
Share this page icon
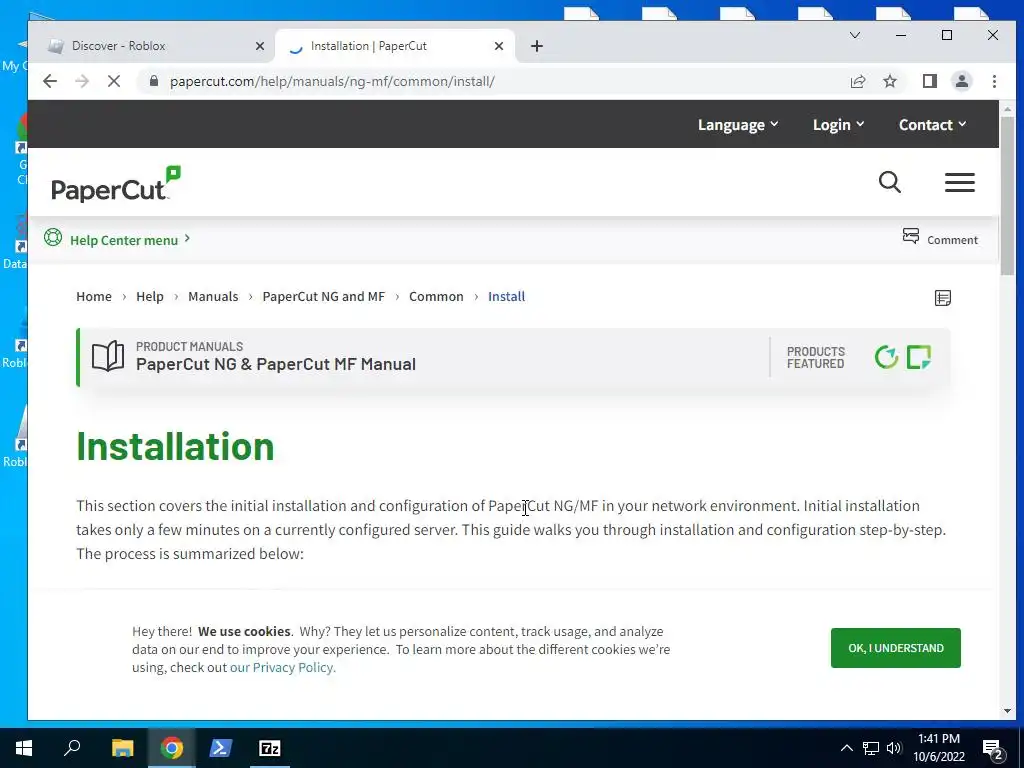click(x=858, y=81)
